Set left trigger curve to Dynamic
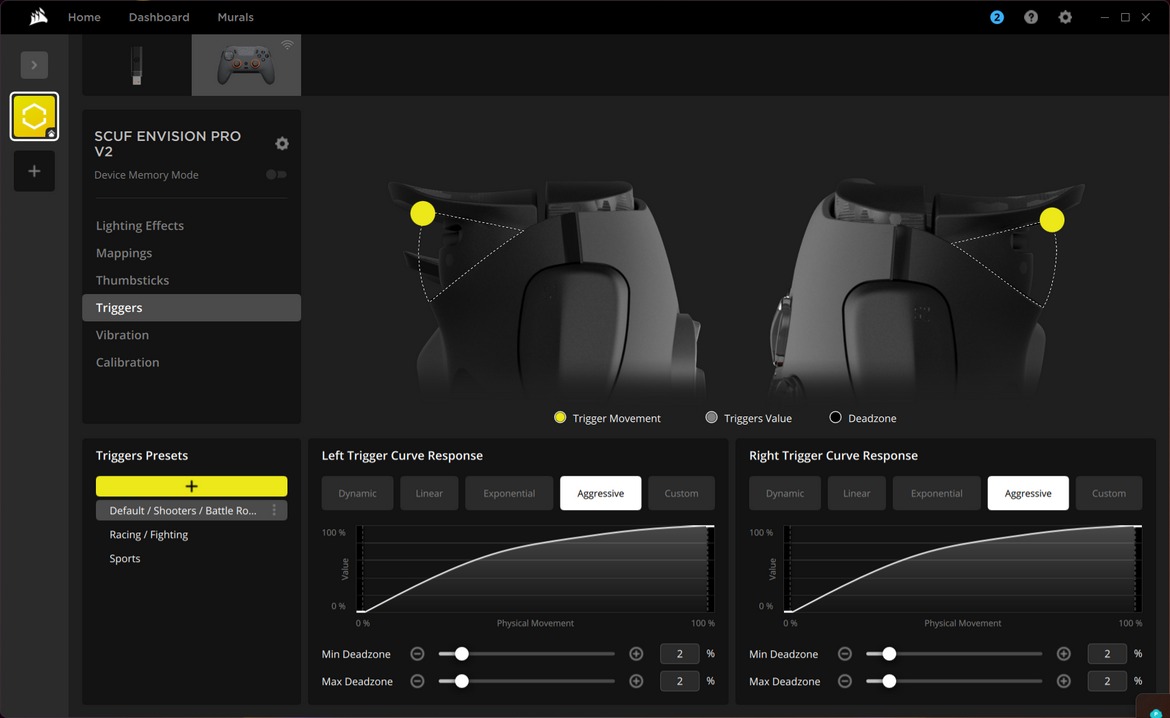Screen dimensions: 1170x718 tap(357, 493)
